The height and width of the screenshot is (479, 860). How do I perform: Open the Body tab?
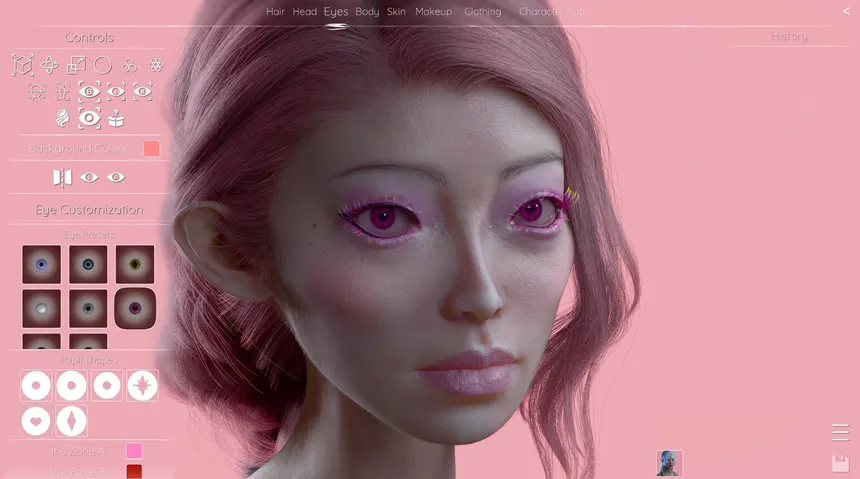[x=367, y=12]
